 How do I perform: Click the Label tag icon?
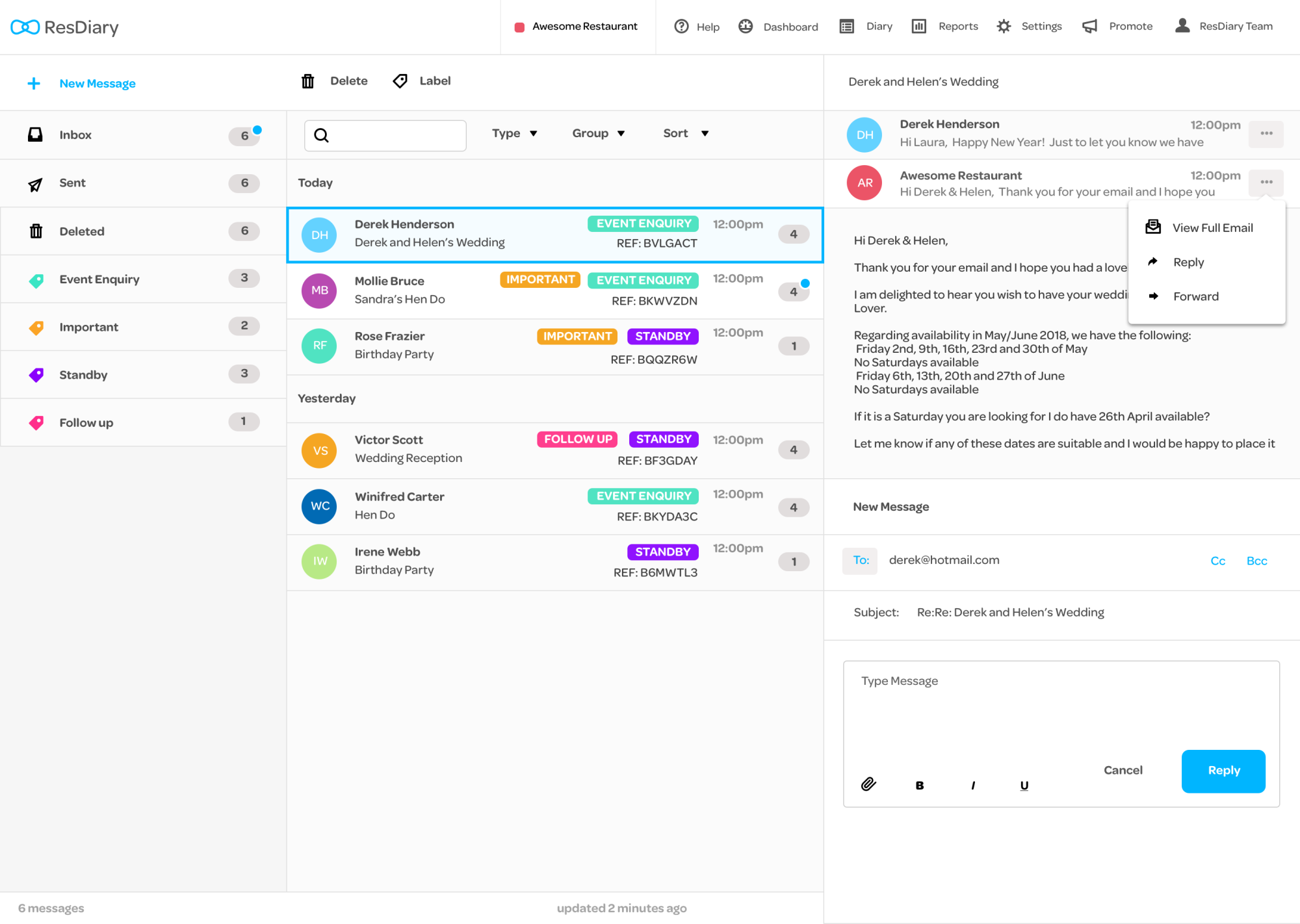point(400,81)
